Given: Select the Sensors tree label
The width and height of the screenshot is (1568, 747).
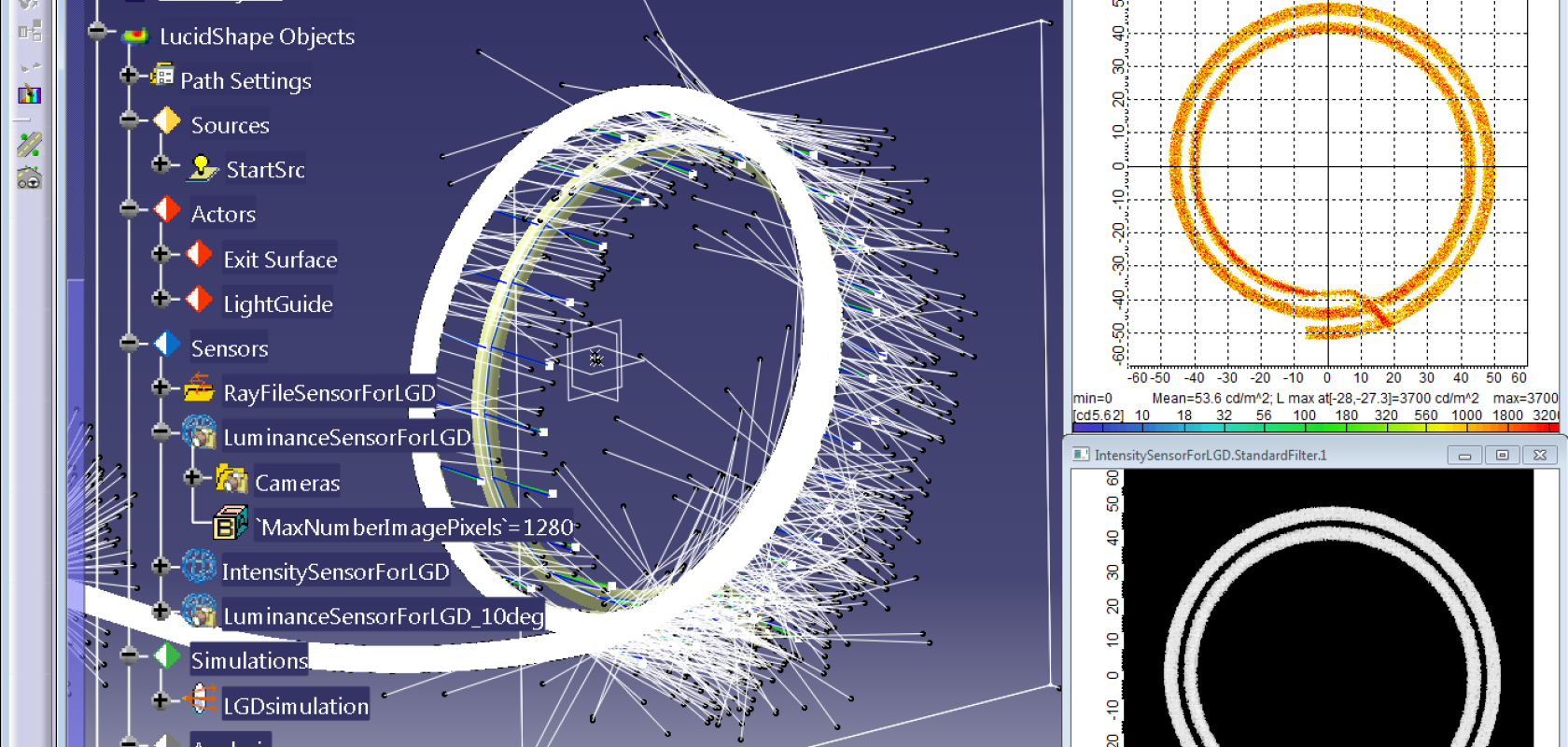Looking at the screenshot, I should pyautogui.click(x=230, y=348).
